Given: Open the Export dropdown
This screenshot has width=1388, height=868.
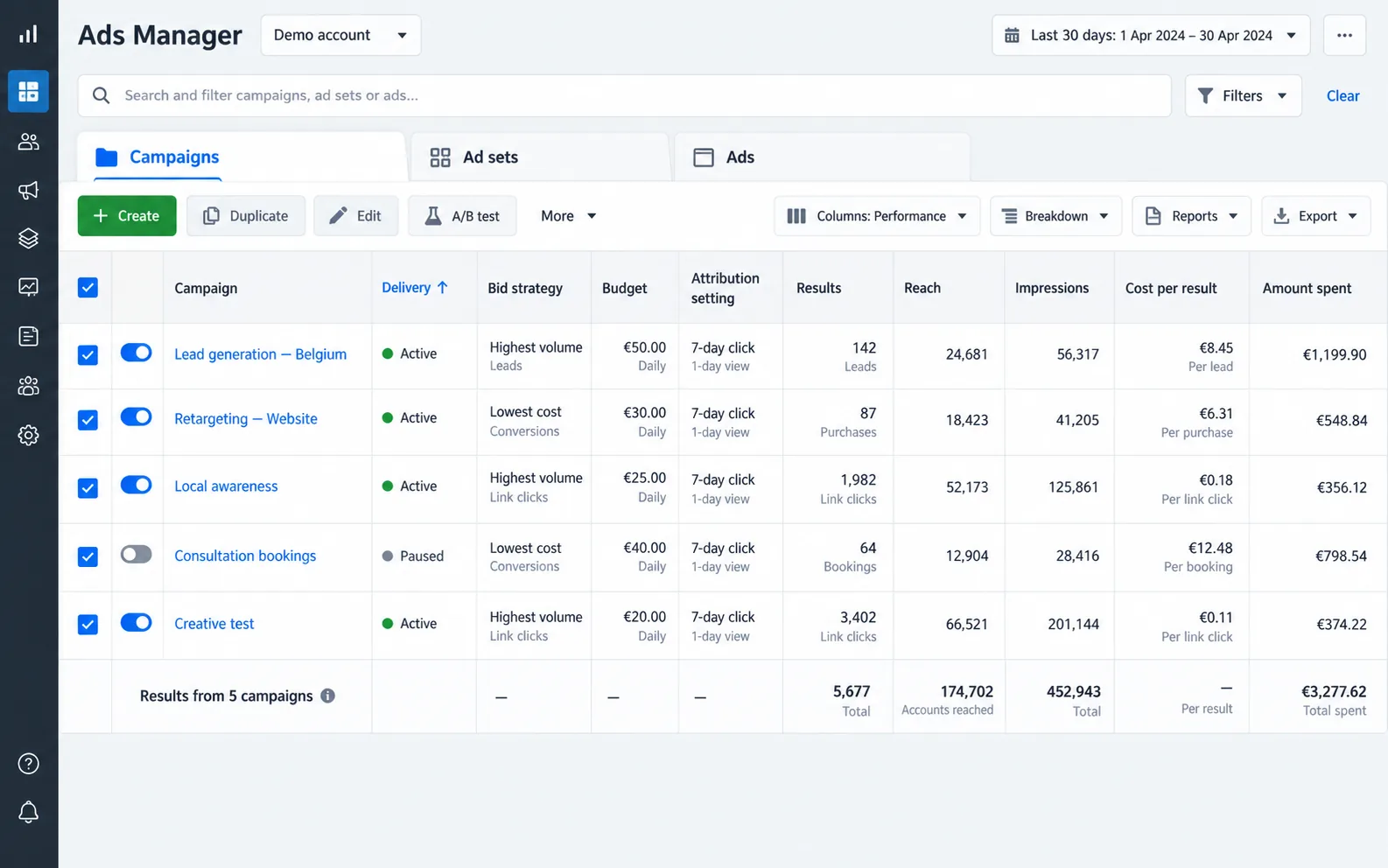Looking at the screenshot, I should (x=1315, y=216).
